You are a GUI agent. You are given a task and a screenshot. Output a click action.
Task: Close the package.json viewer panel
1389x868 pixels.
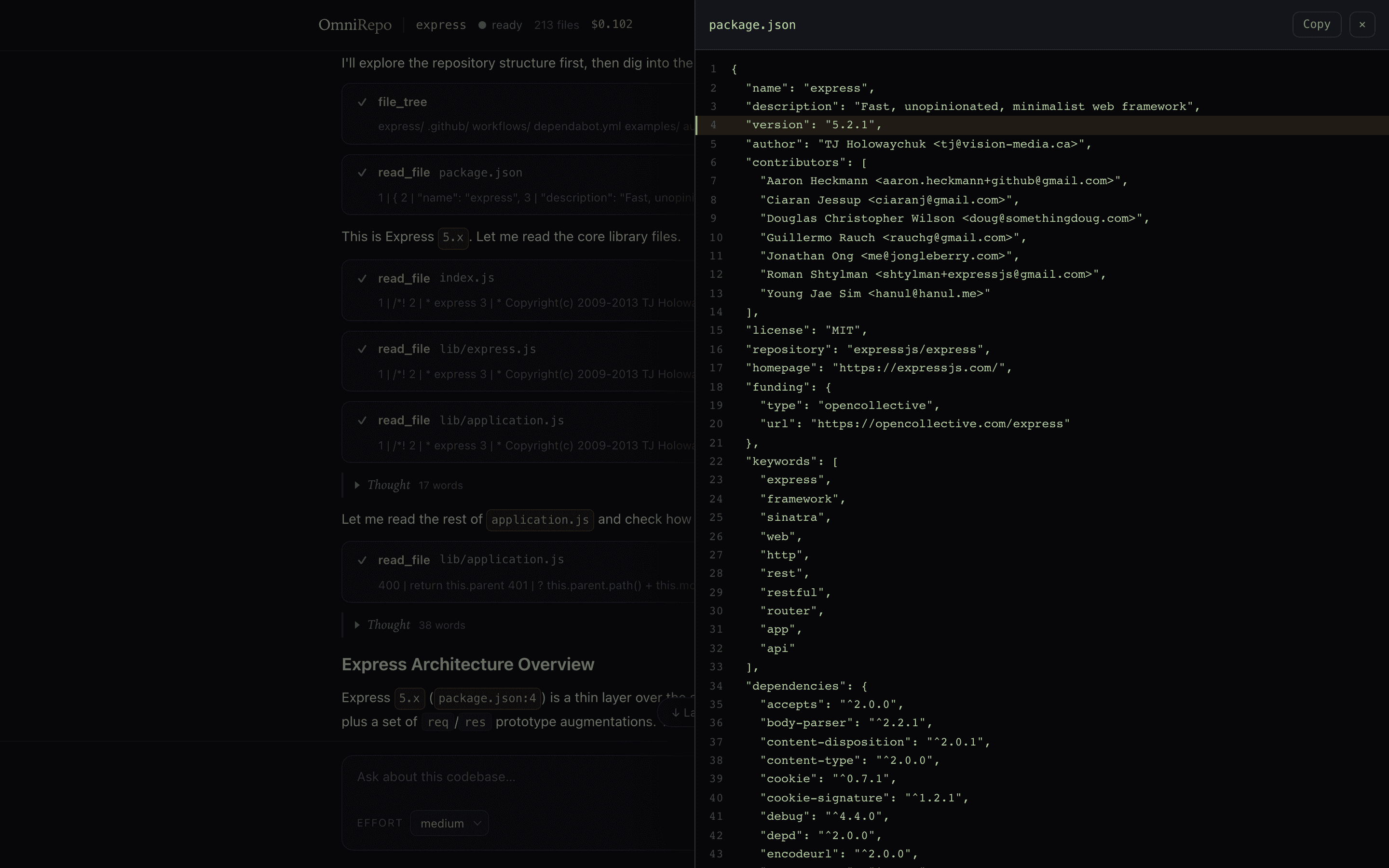(x=1362, y=25)
